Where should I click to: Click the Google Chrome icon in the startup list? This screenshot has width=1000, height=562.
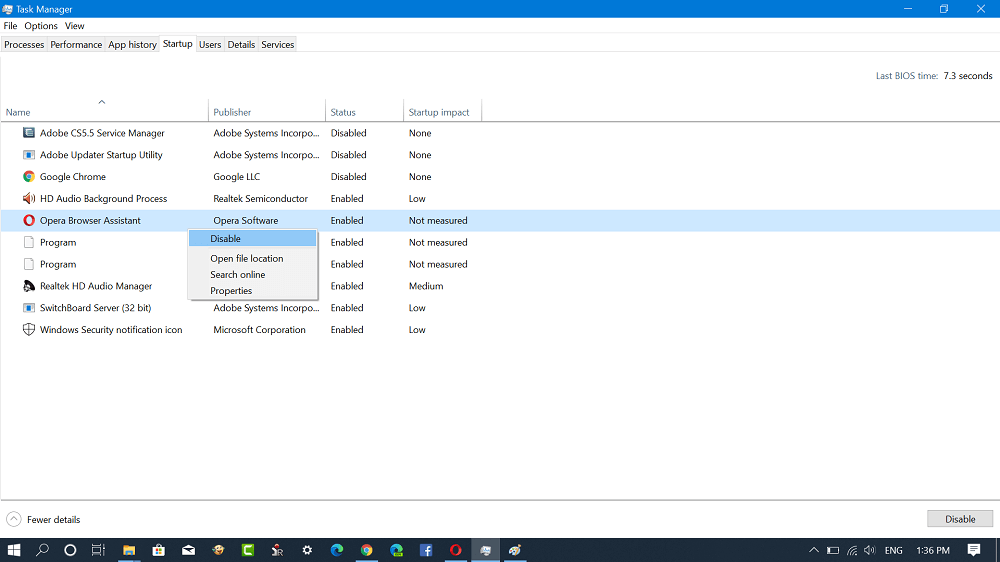(x=29, y=177)
